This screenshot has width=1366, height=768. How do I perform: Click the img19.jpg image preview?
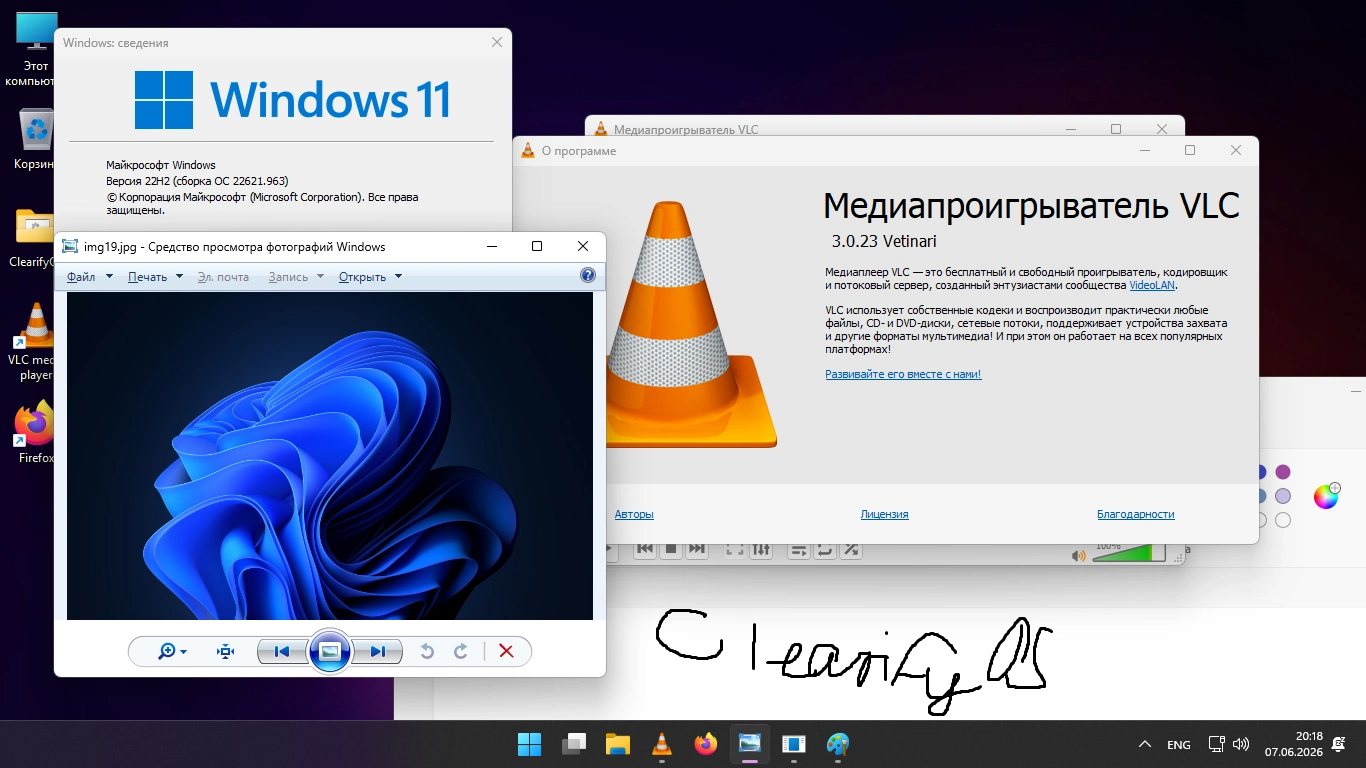(x=330, y=456)
